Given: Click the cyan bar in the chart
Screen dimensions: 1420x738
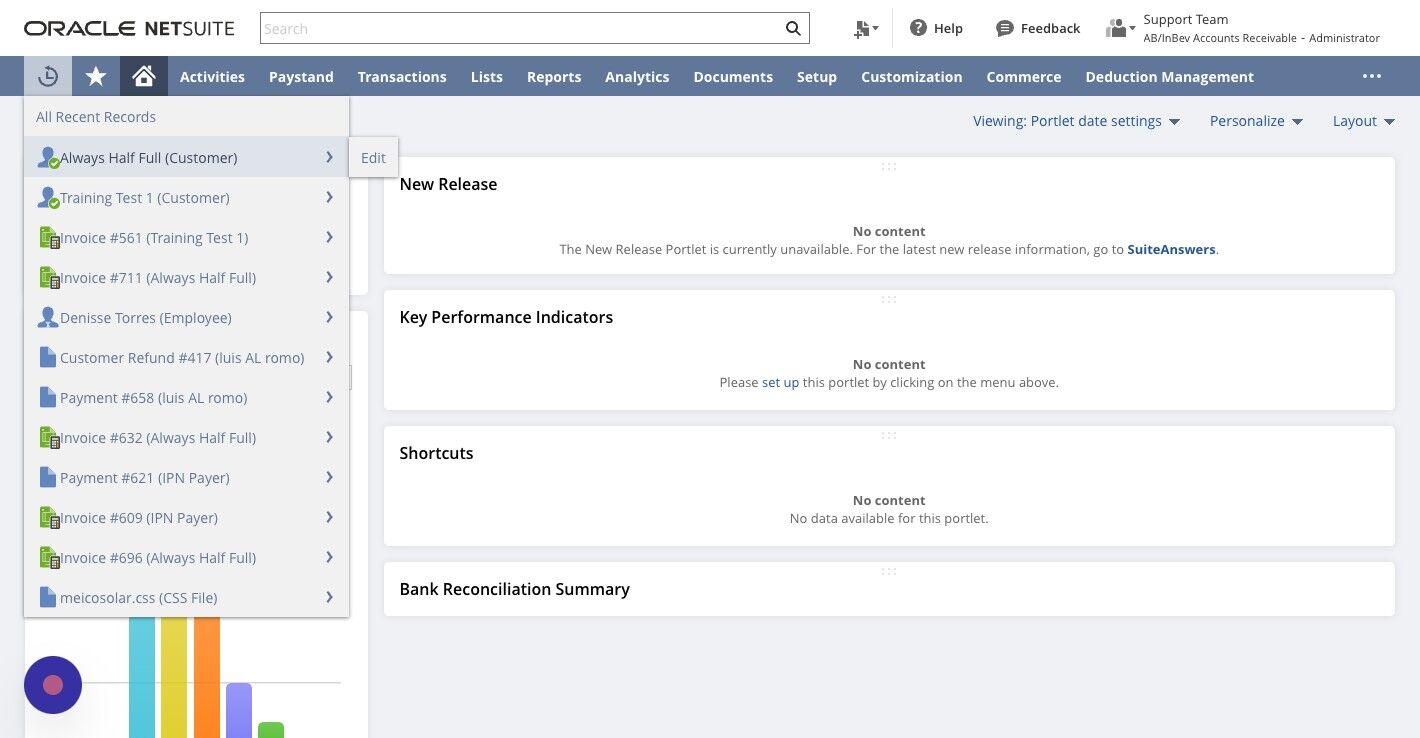Looking at the screenshot, I should click(x=142, y=678).
